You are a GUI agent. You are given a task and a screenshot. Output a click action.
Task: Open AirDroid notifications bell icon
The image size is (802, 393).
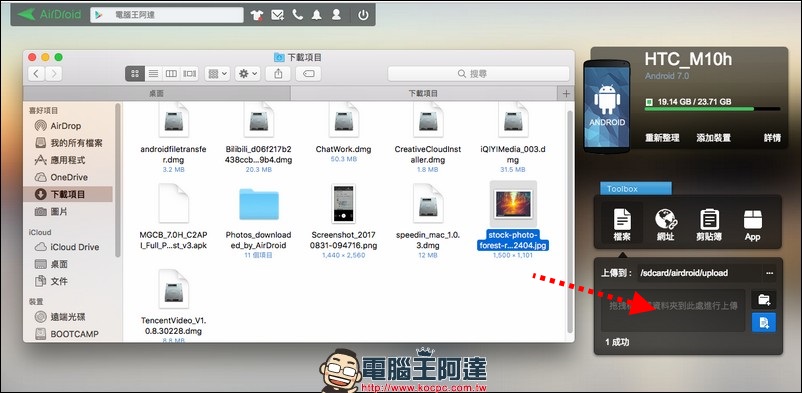[317, 15]
